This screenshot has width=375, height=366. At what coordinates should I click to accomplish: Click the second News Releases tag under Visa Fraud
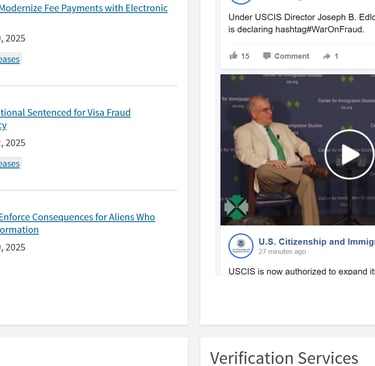pos(10,164)
